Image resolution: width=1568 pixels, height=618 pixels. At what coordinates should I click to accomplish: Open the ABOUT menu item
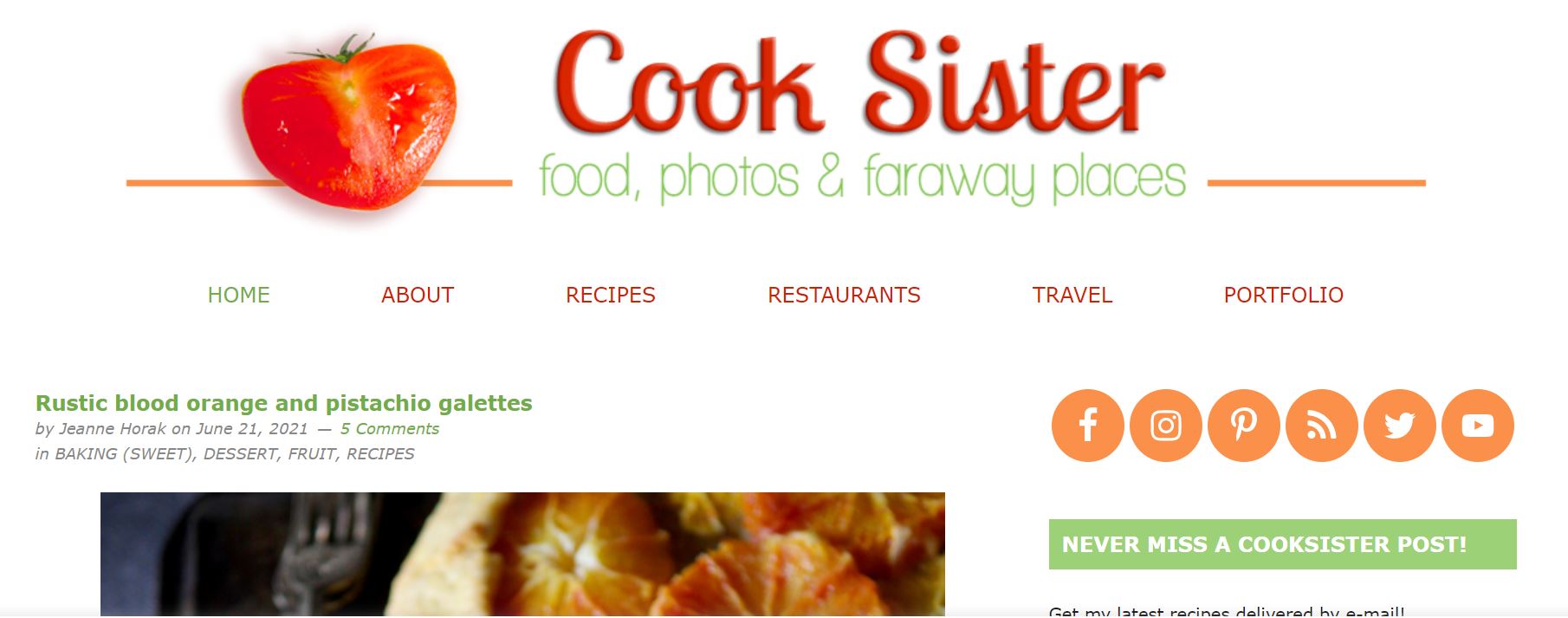coord(418,295)
